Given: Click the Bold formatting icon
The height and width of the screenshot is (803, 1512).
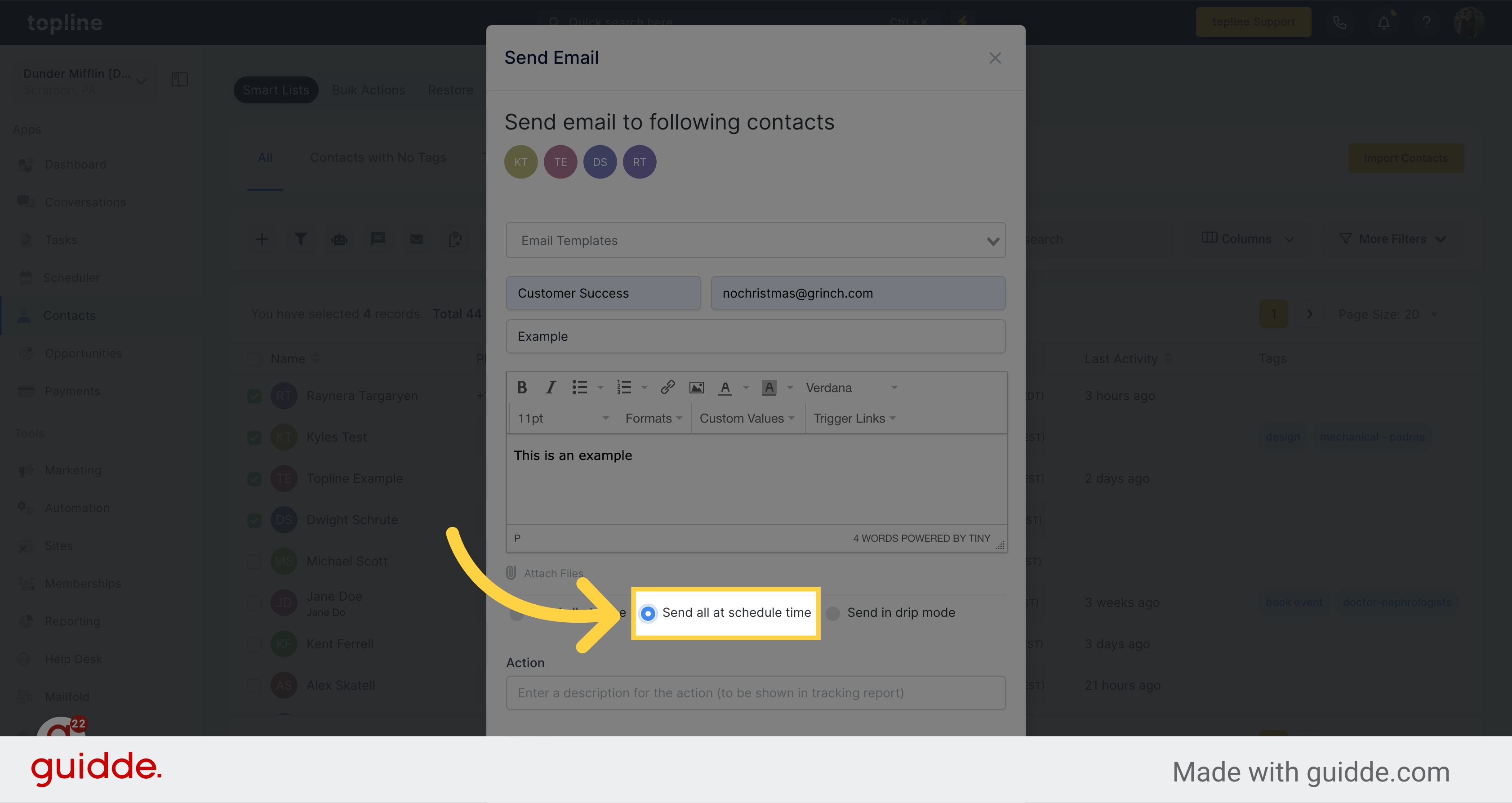Looking at the screenshot, I should click(521, 388).
